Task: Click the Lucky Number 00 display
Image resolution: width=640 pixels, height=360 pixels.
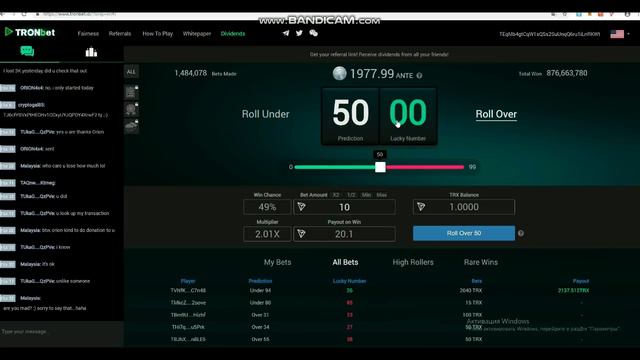Action: (x=408, y=117)
